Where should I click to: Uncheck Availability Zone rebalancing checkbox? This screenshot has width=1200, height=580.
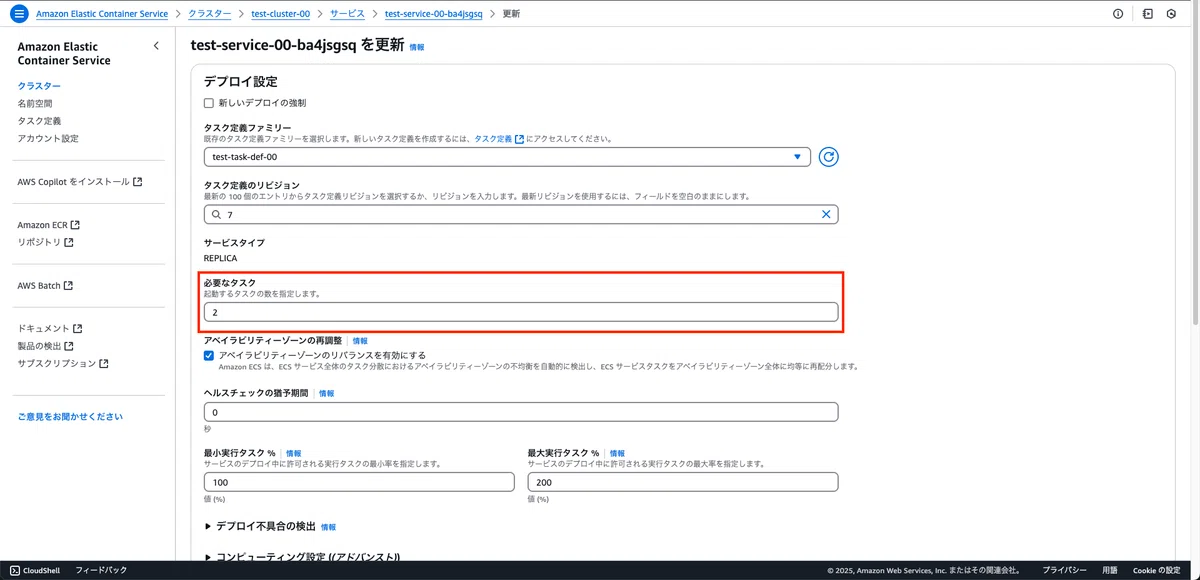click(209, 355)
